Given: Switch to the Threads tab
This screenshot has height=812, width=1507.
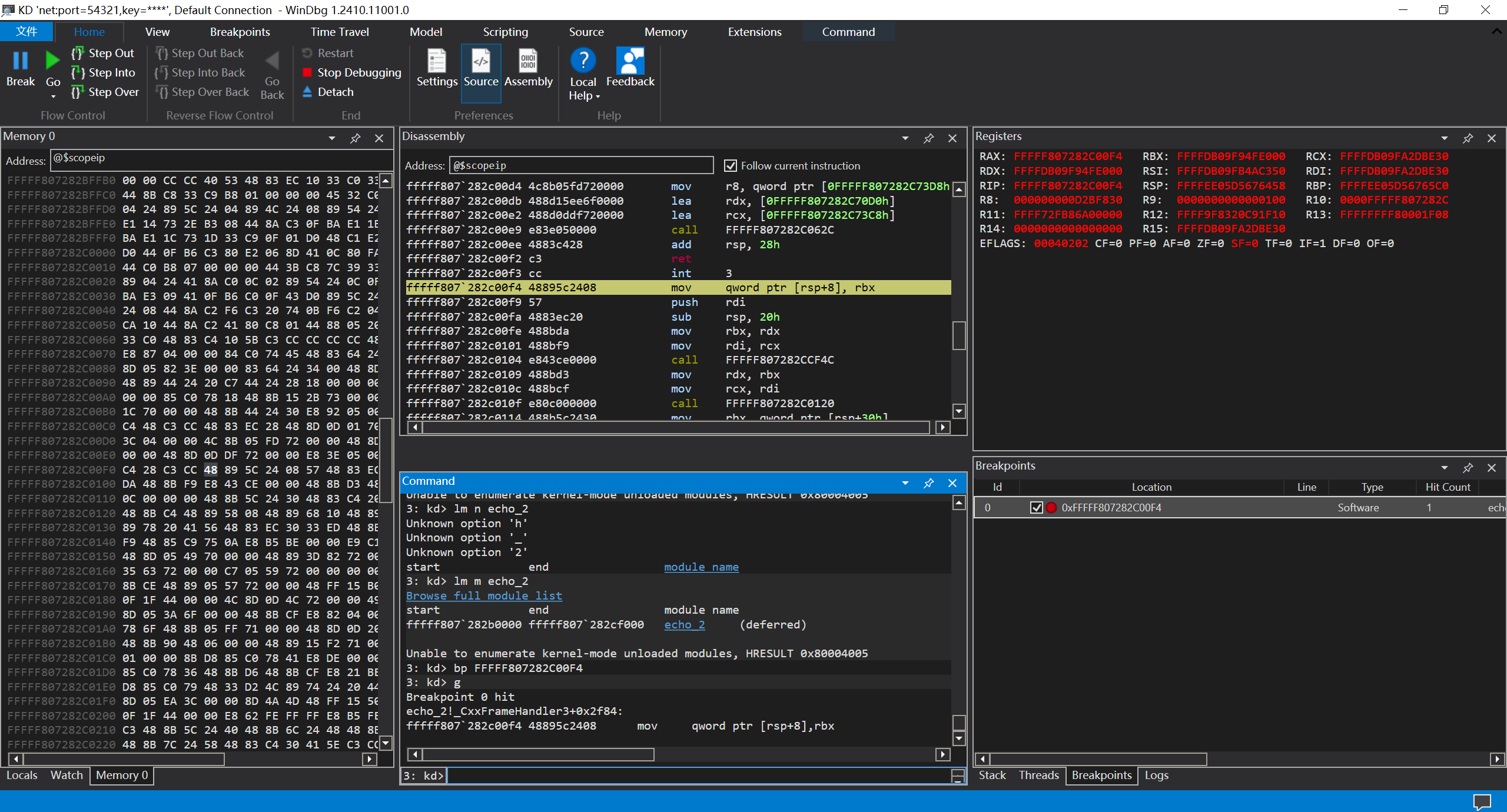Looking at the screenshot, I should coord(1038,775).
